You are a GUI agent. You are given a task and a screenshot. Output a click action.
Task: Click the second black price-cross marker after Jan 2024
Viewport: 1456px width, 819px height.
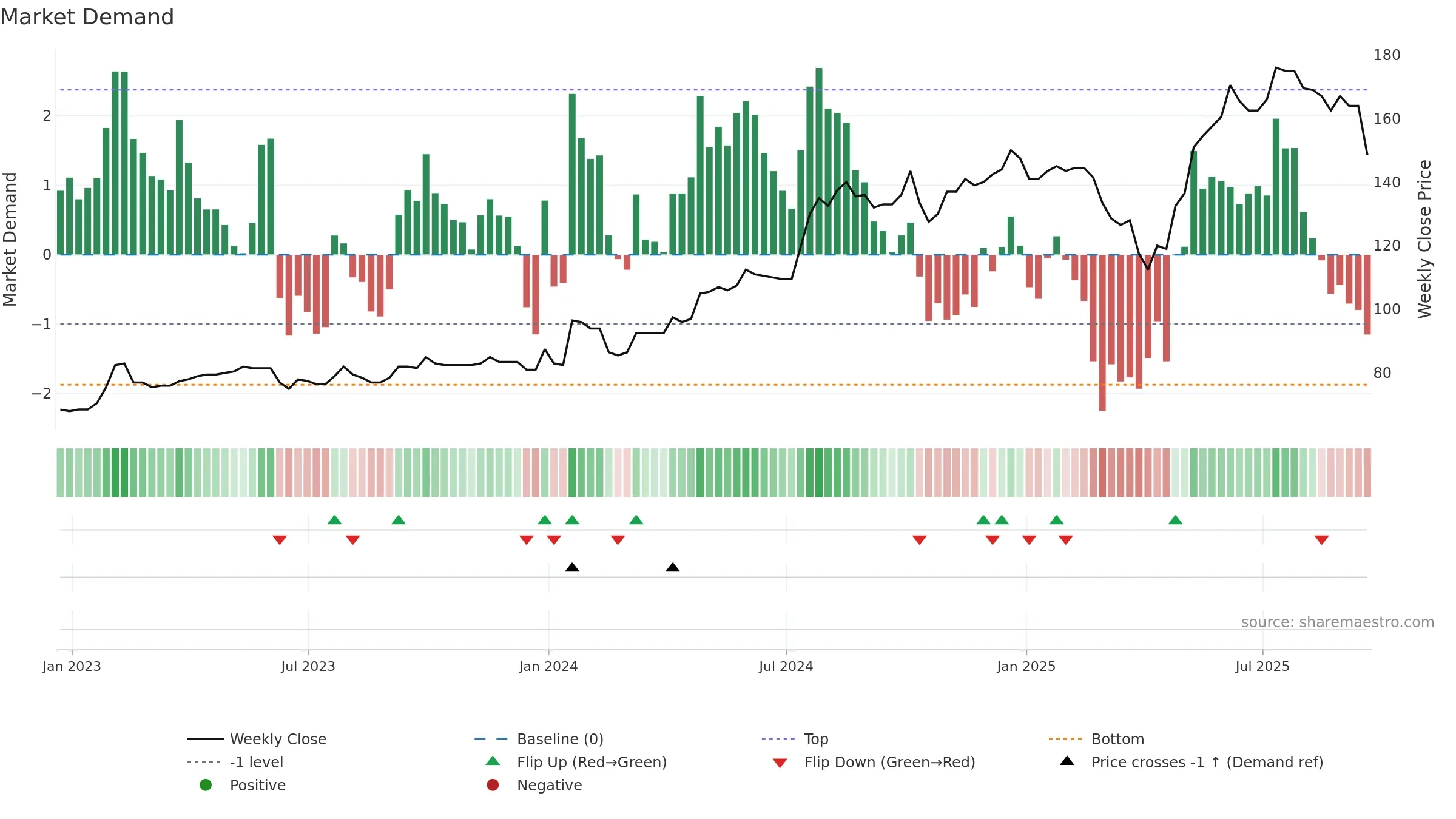coord(673,567)
